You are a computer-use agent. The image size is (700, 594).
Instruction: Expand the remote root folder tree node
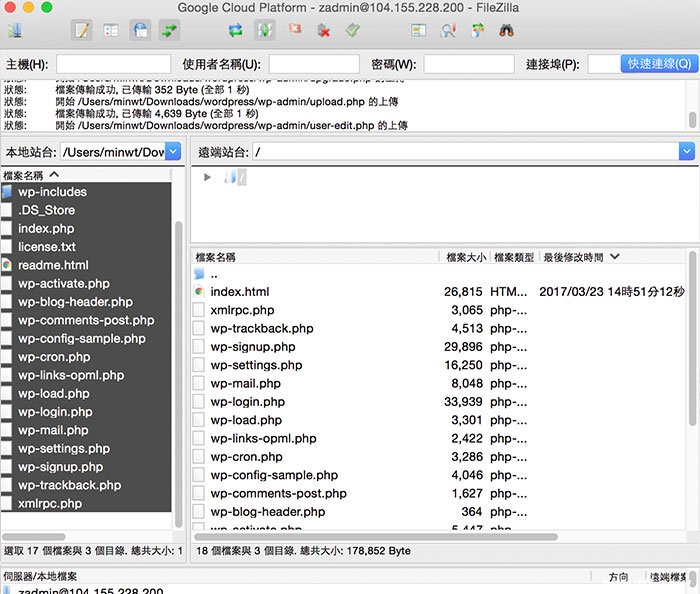pyautogui.click(x=207, y=177)
